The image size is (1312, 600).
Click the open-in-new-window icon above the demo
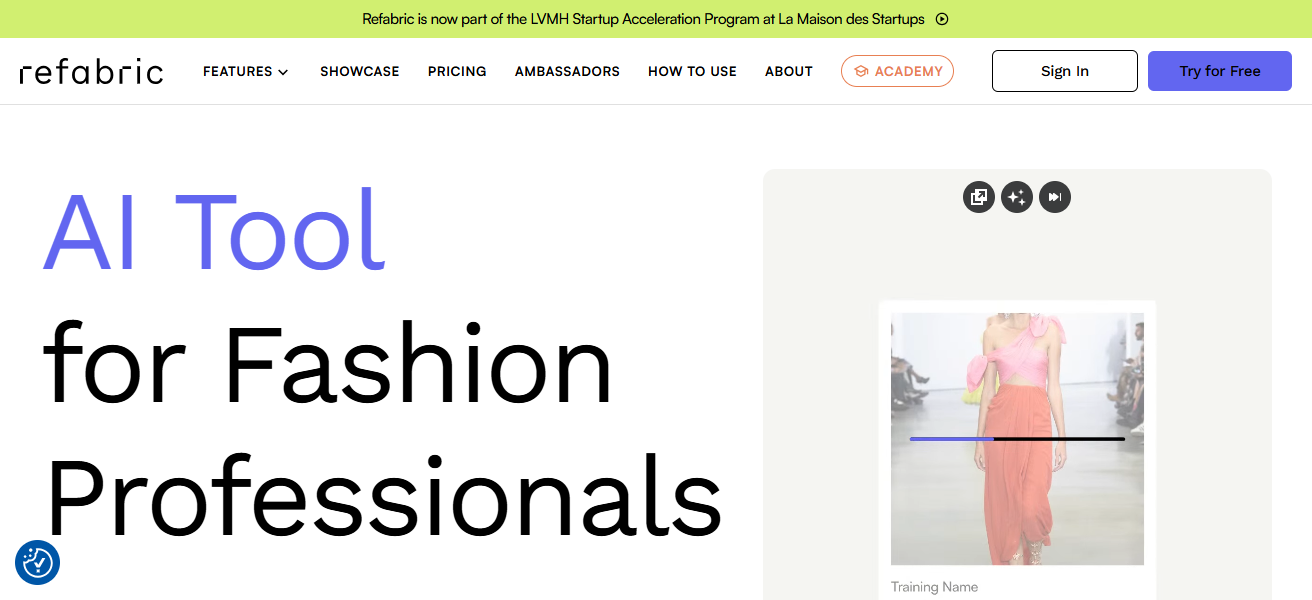point(979,197)
